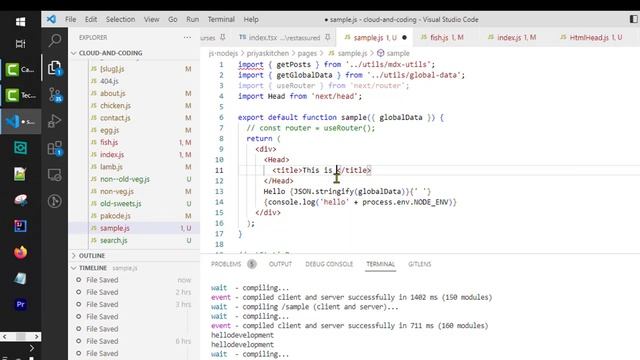Click the priyaskitchen breadcrumb segment
The height and width of the screenshot is (360, 640).
(267, 53)
